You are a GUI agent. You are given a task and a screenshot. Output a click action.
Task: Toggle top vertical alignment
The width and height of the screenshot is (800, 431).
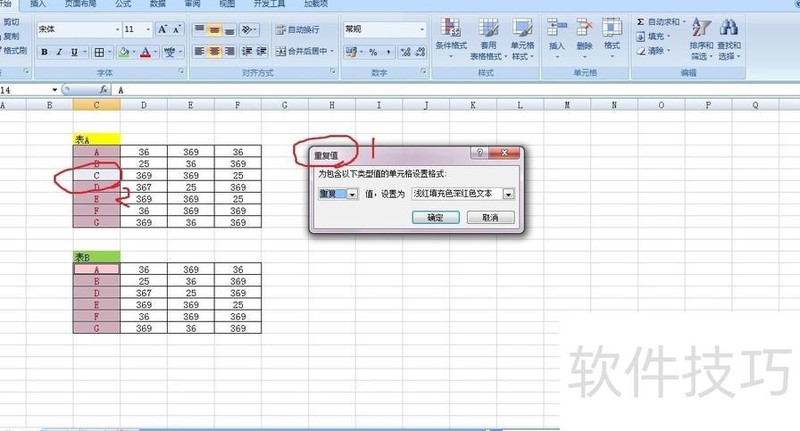coord(200,30)
